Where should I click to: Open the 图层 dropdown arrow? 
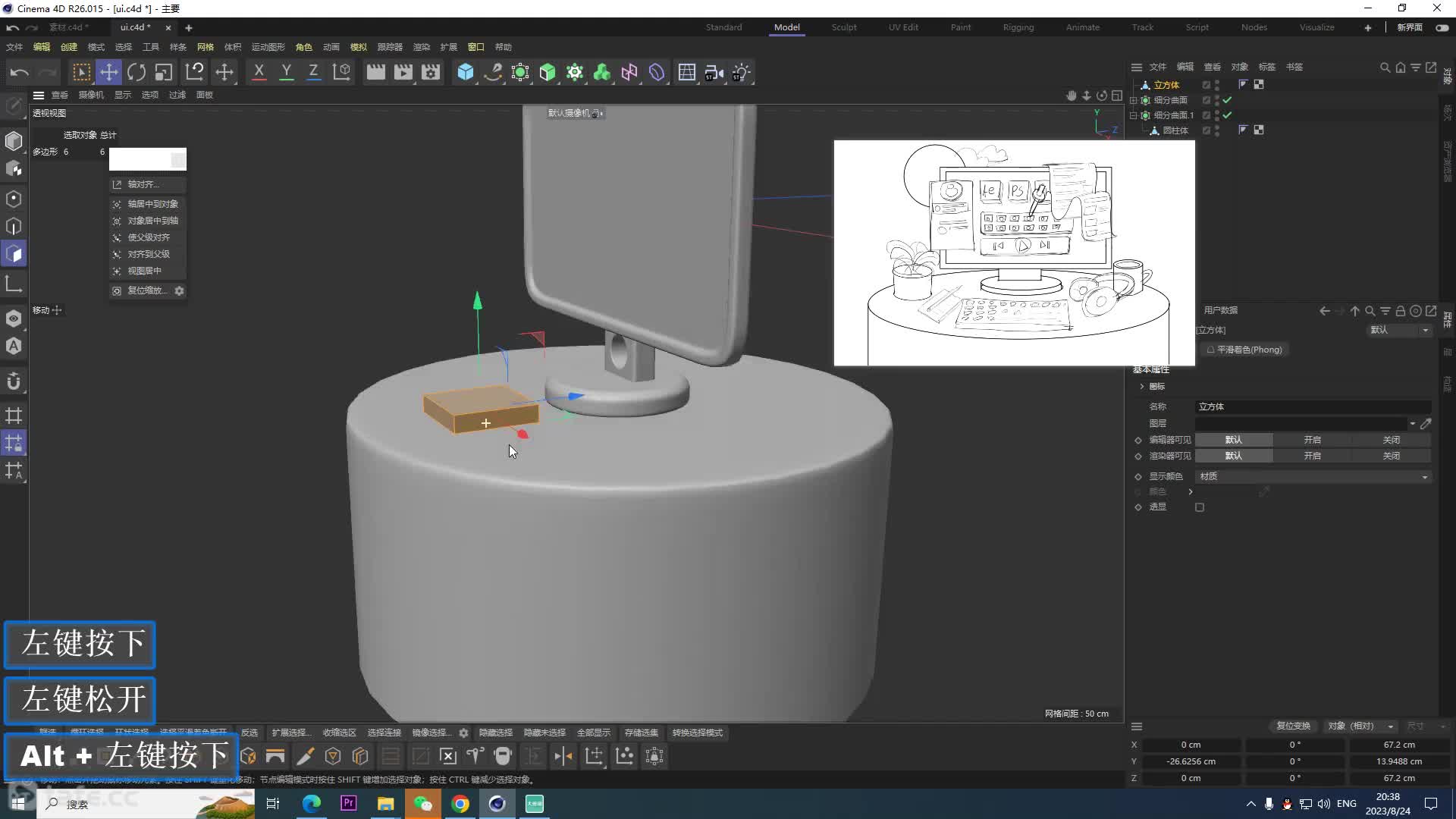tap(1412, 424)
